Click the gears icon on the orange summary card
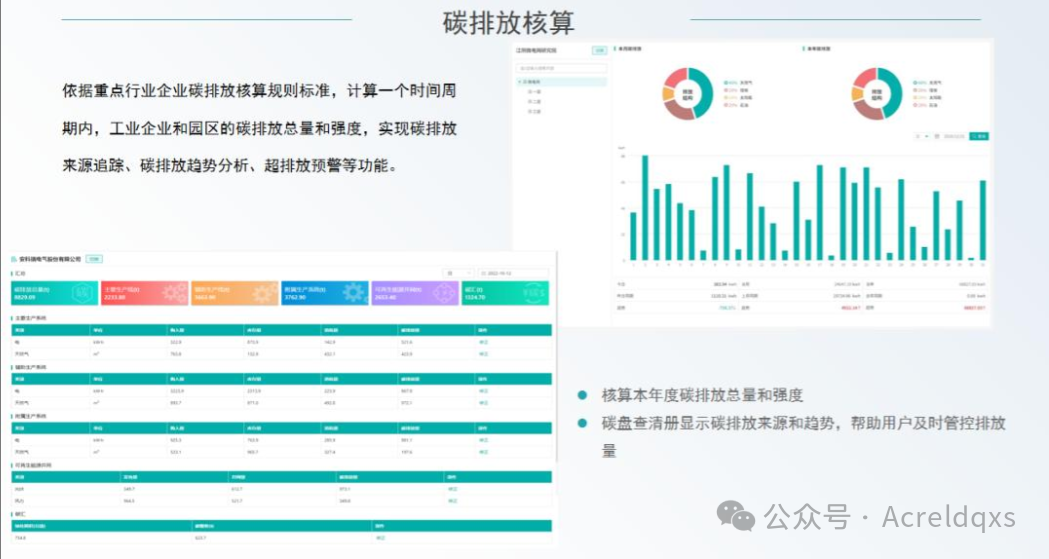 (x=264, y=293)
